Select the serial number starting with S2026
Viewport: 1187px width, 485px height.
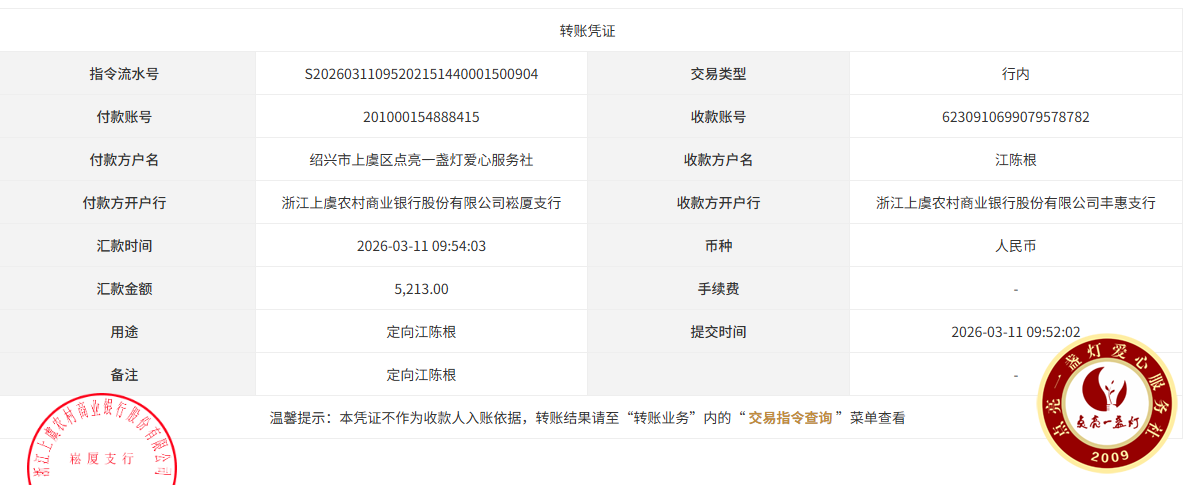point(421,74)
